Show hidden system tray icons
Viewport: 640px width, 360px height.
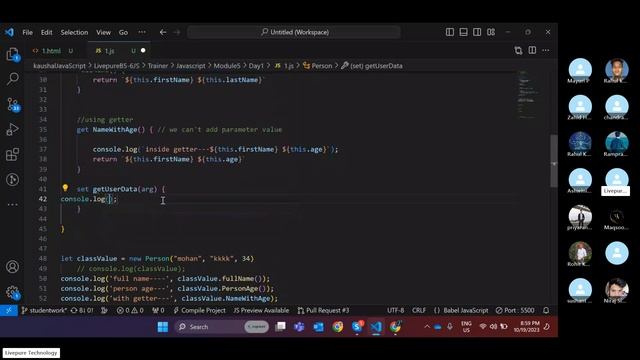(427, 327)
